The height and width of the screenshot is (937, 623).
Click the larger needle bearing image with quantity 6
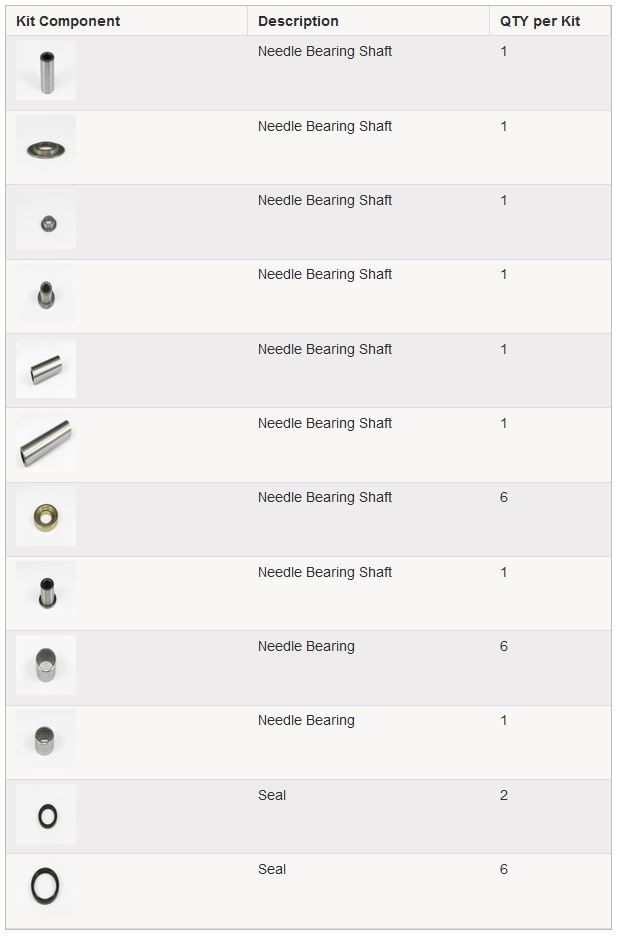(x=46, y=665)
